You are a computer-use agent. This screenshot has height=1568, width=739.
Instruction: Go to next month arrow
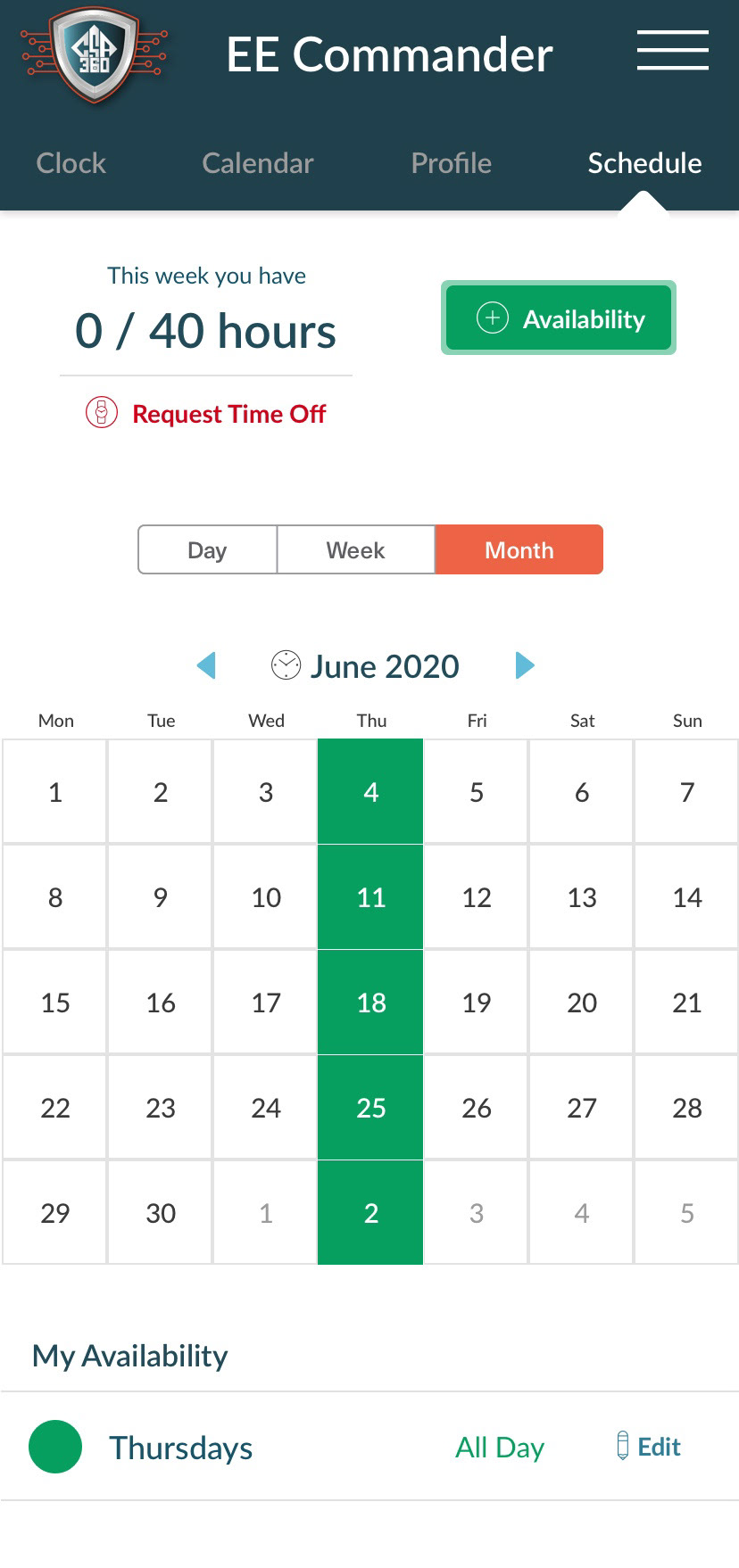pyautogui.click(x=525, y=665)
